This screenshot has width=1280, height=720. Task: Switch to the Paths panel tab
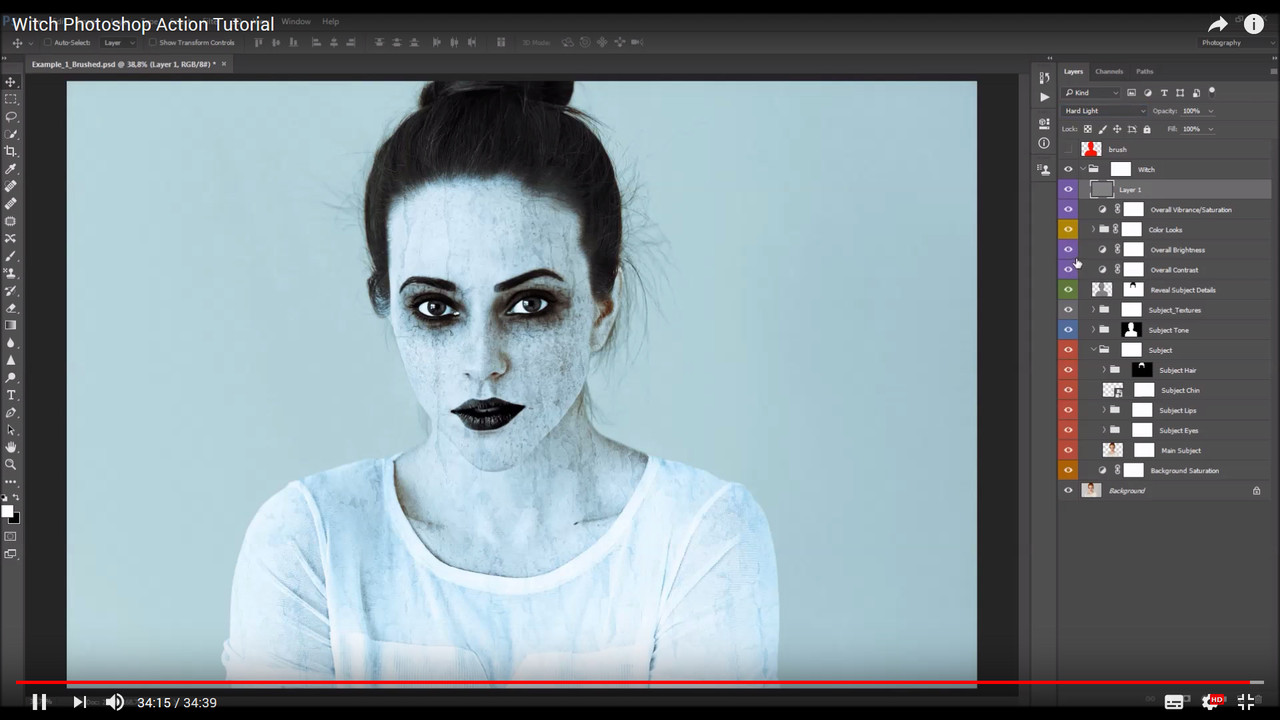pyautogui.click(x=1144, y=72)
